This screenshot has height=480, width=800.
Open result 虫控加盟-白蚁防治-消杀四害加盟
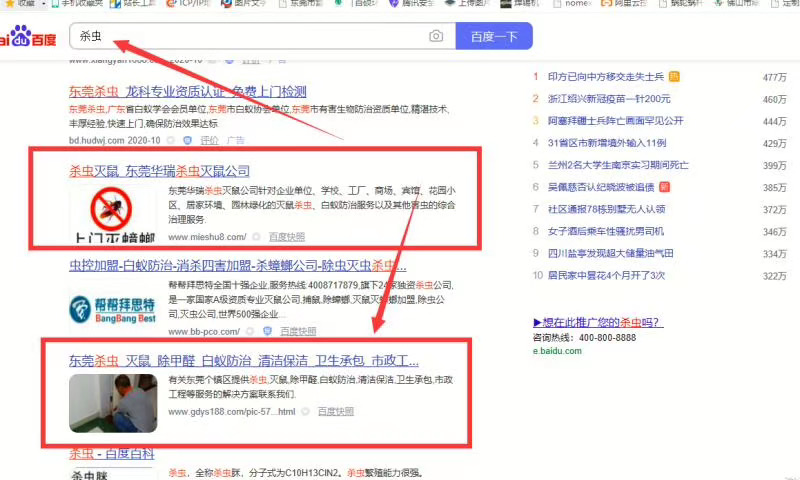point(238,266)
